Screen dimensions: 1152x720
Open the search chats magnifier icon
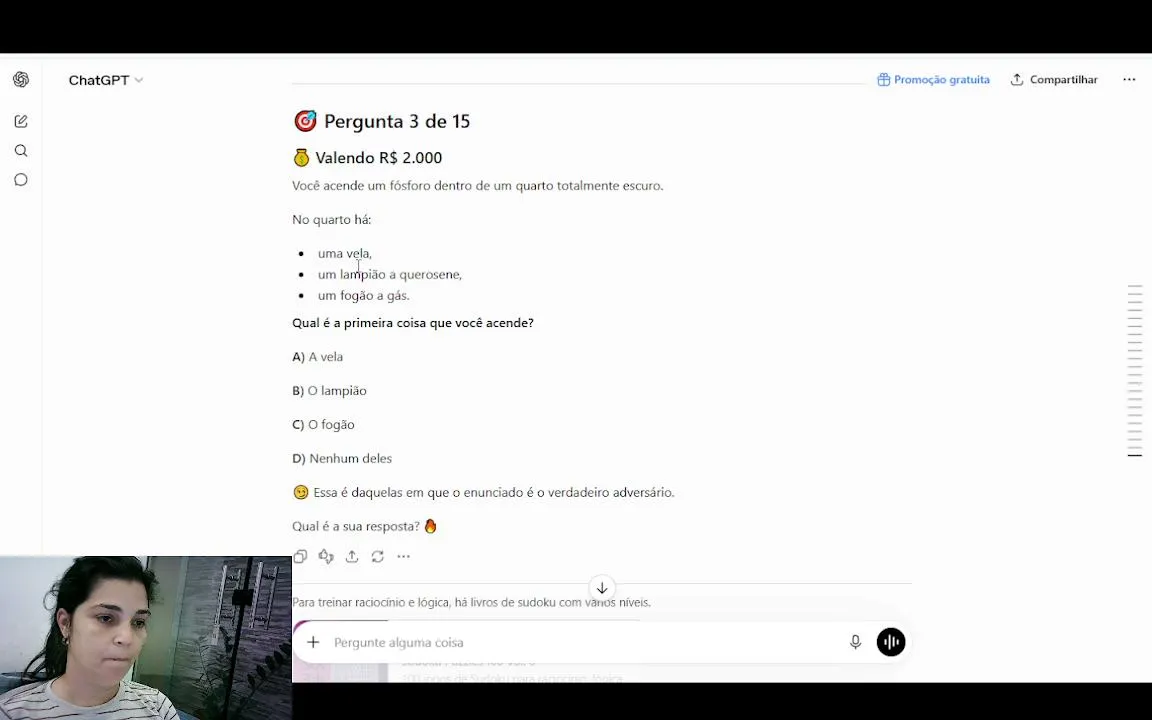pyautogui.click(x=21, y=151)
